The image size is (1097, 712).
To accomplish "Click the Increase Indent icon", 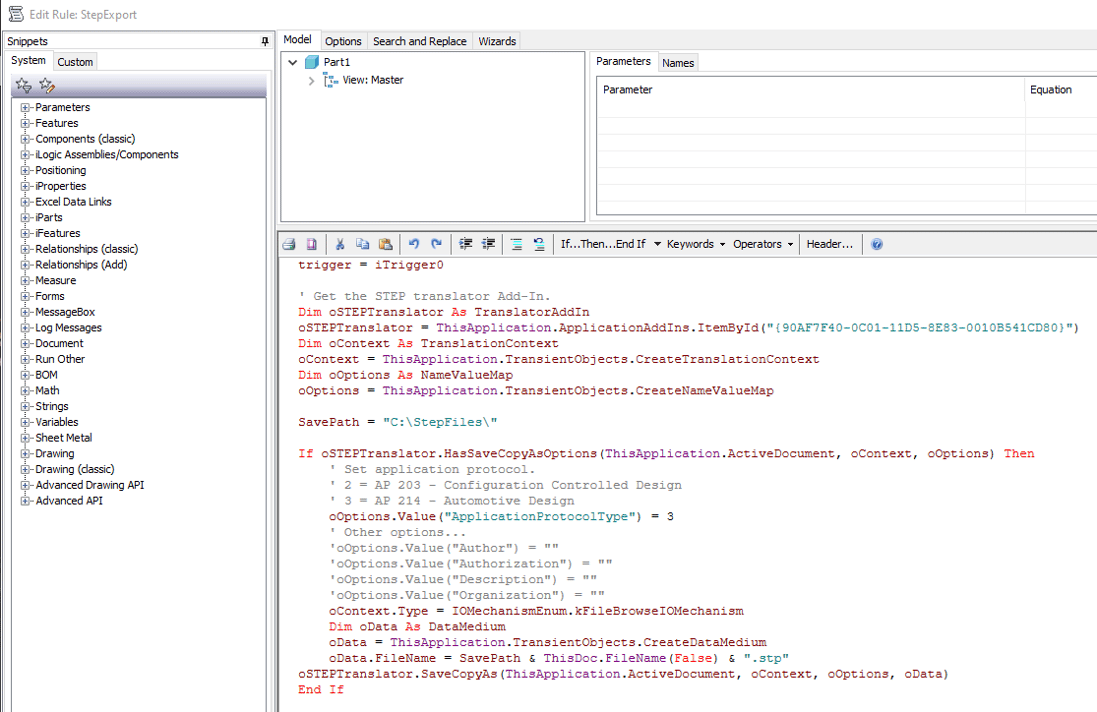I will point(466,243).
